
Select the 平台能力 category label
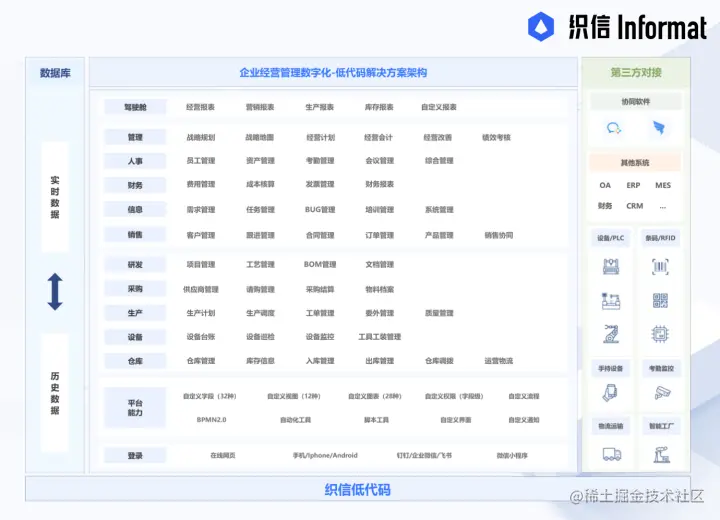(x=135, y=407)
